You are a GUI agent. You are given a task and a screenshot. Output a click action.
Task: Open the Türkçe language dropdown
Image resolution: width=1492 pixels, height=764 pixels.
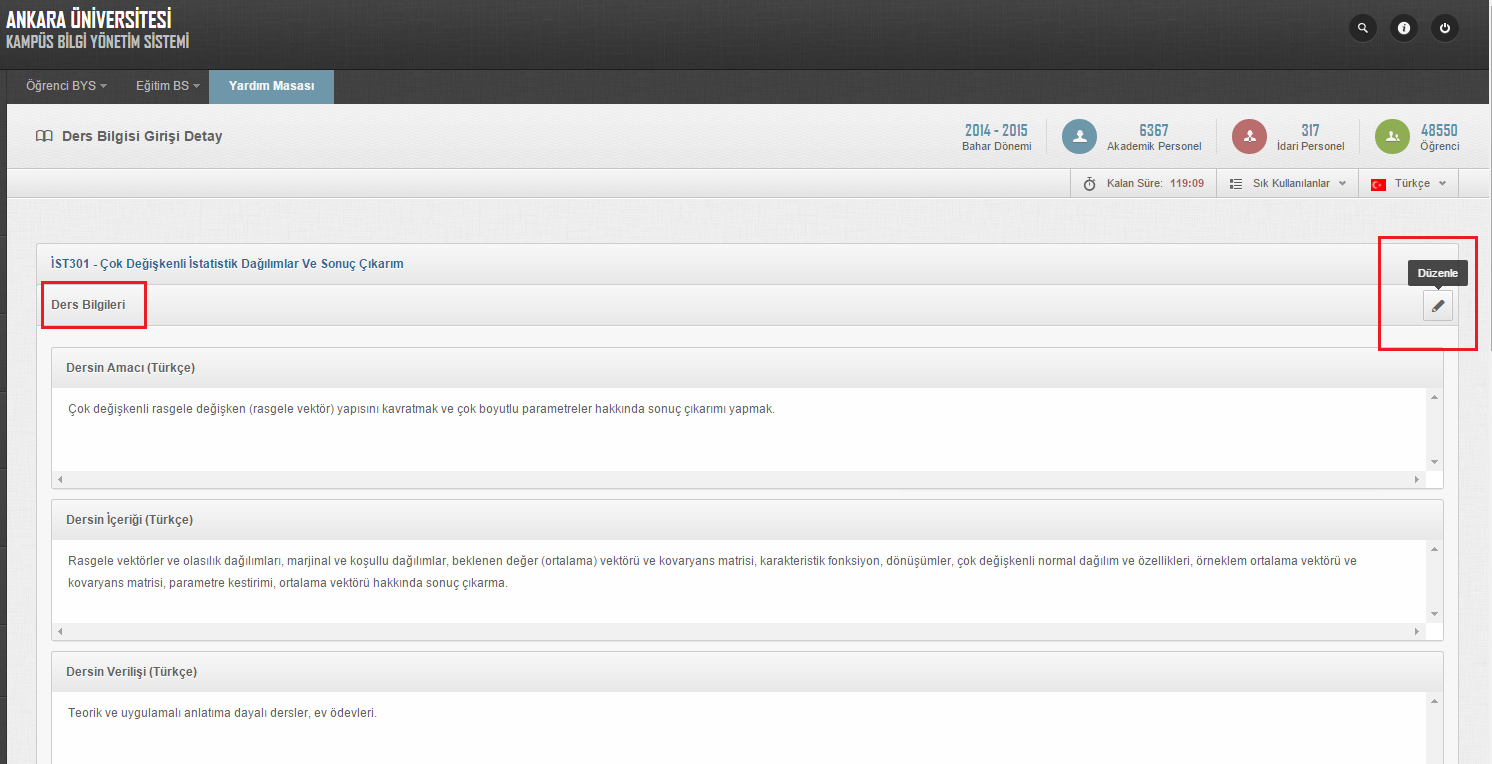pos(1409,184)
